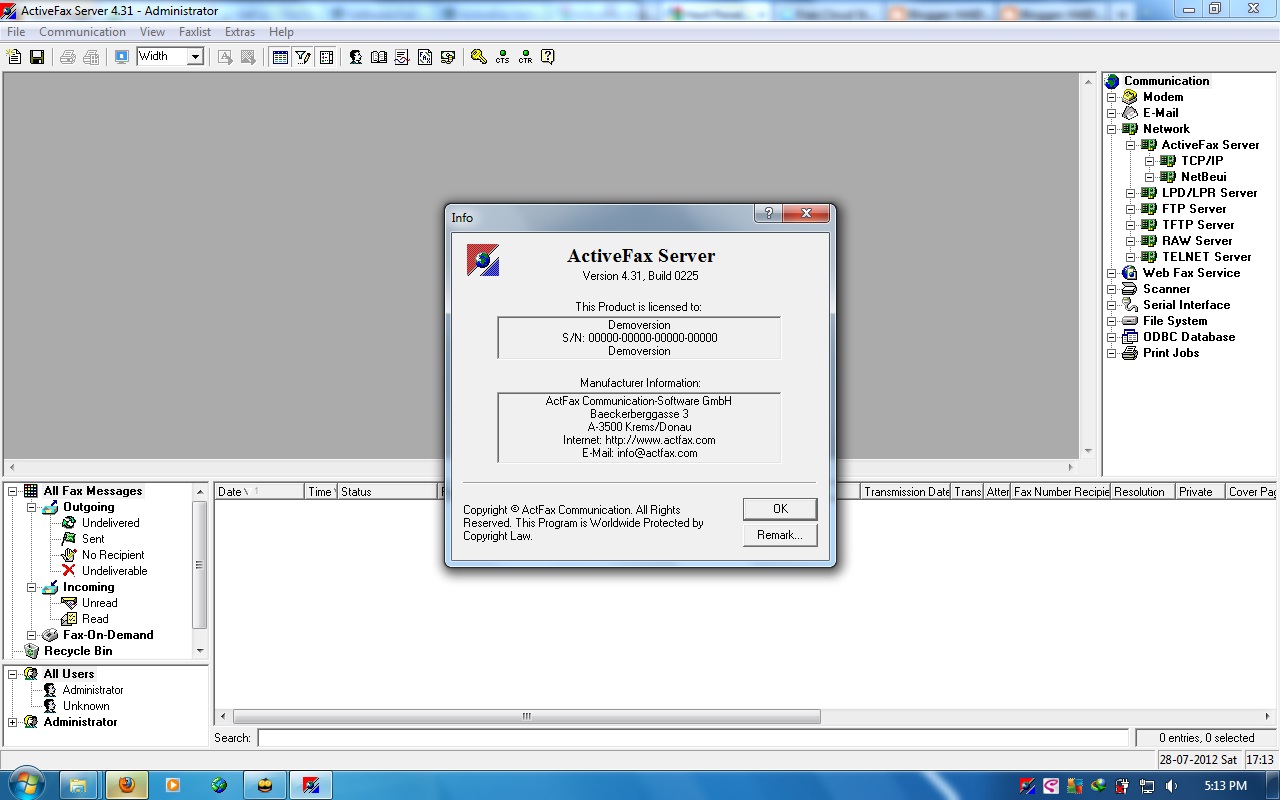Click the Print Jobs printer icon
The image size is (1280, 800).
point(1130,353)
